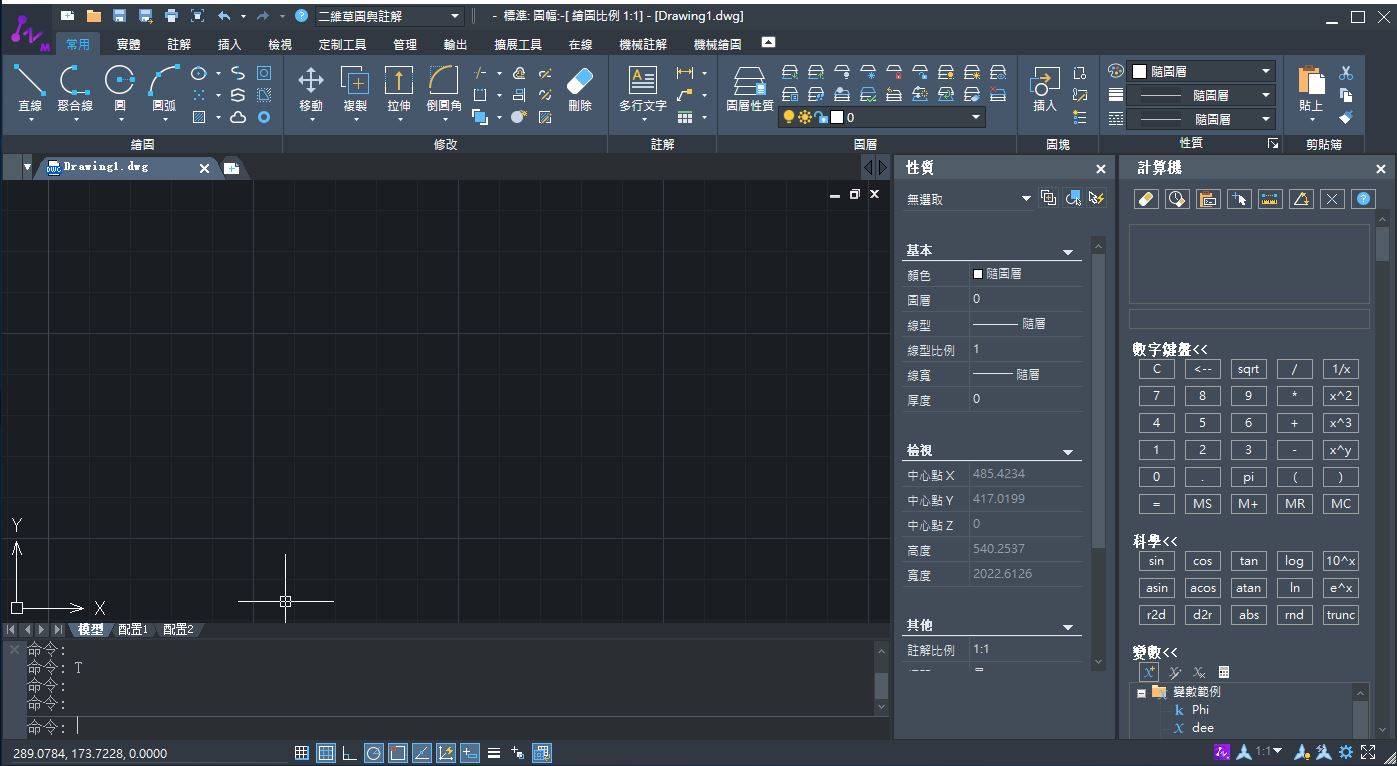Open the 檢視 ribbon tab

(280, 44)
